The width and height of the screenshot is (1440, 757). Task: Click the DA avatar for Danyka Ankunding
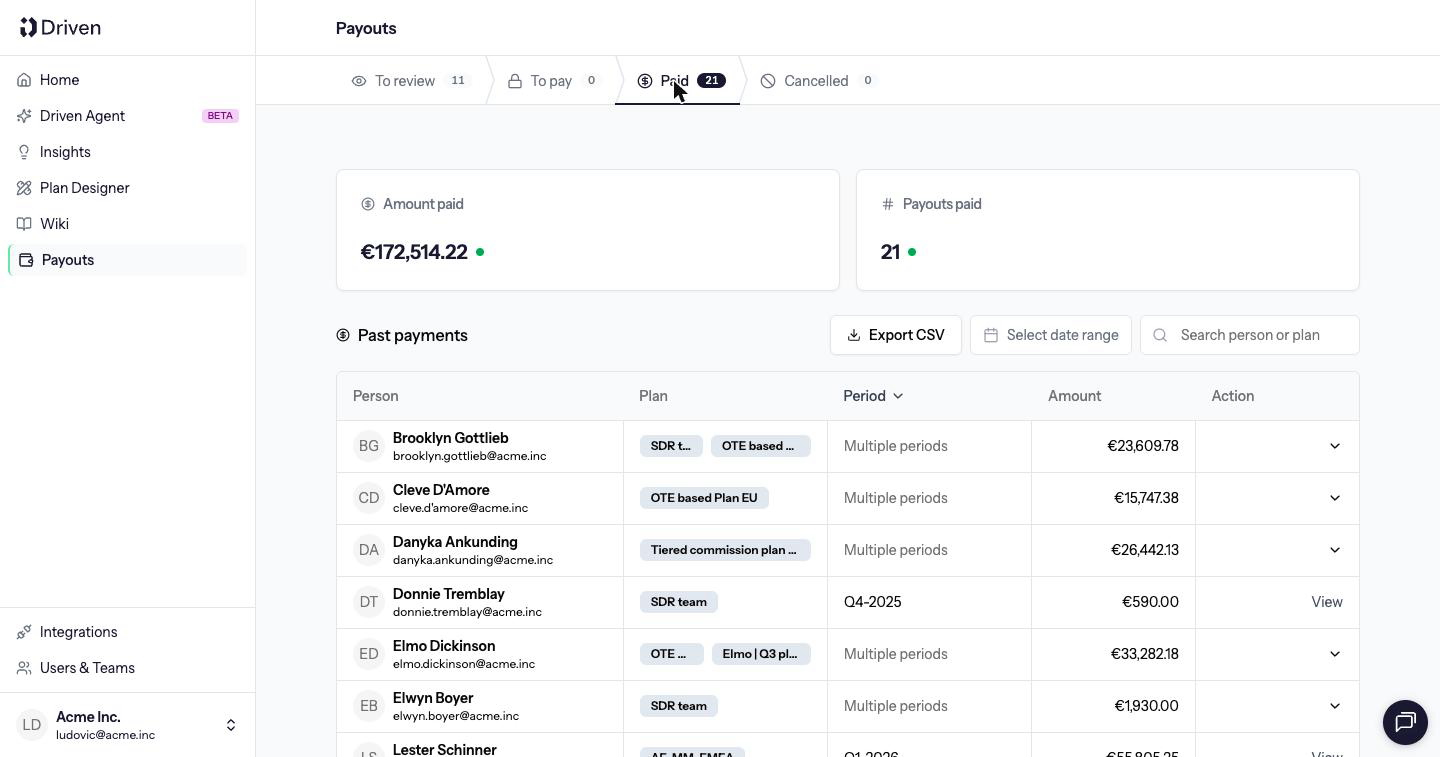point(369,550)
